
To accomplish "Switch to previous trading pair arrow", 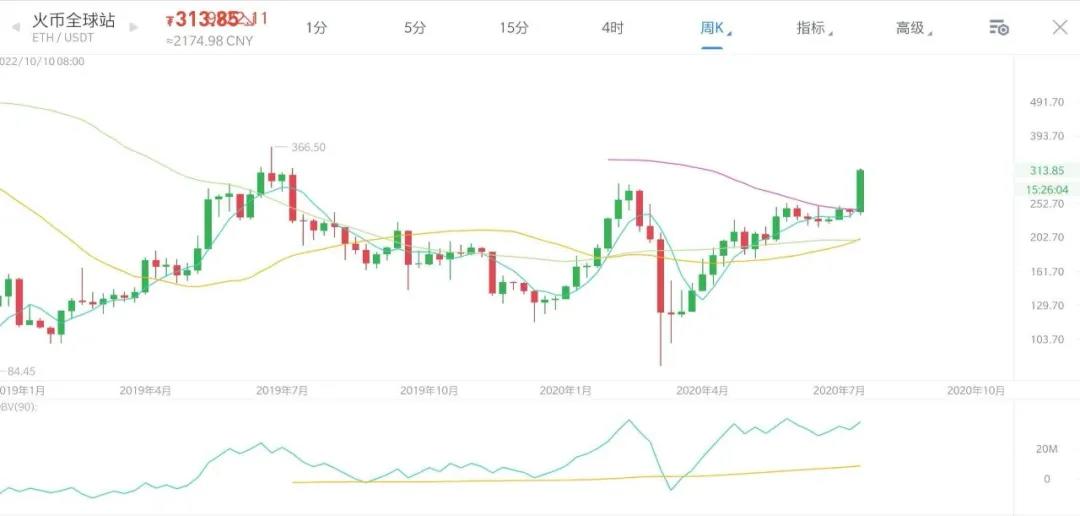I will click(16, 27).
